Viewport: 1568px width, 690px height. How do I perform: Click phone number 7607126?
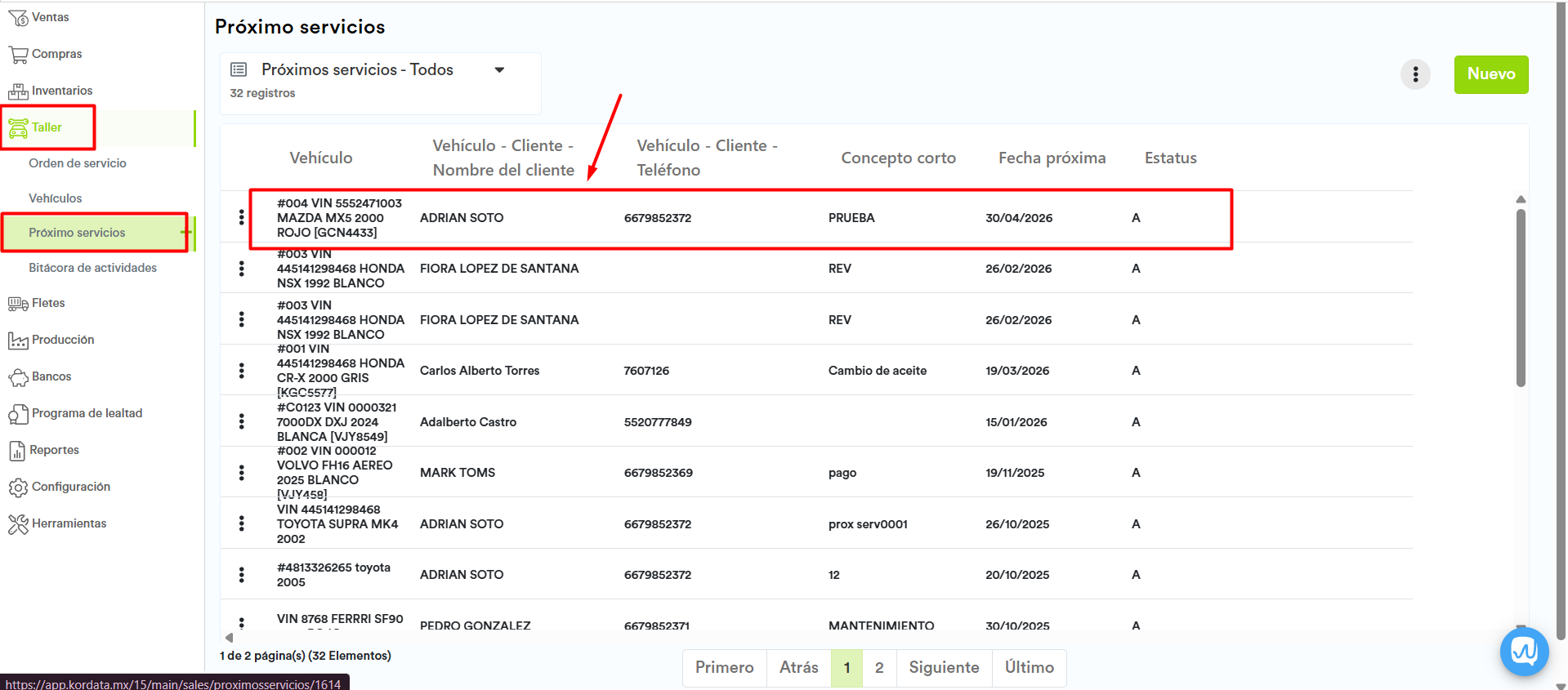point(646,371)
